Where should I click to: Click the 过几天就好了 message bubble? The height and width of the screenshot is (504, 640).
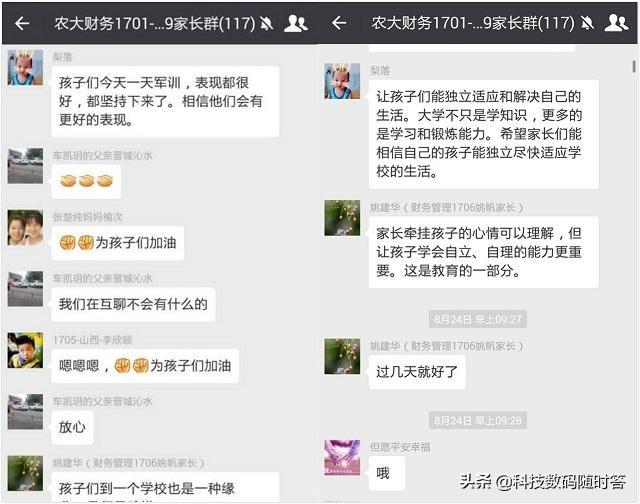[x=417, y=372]
